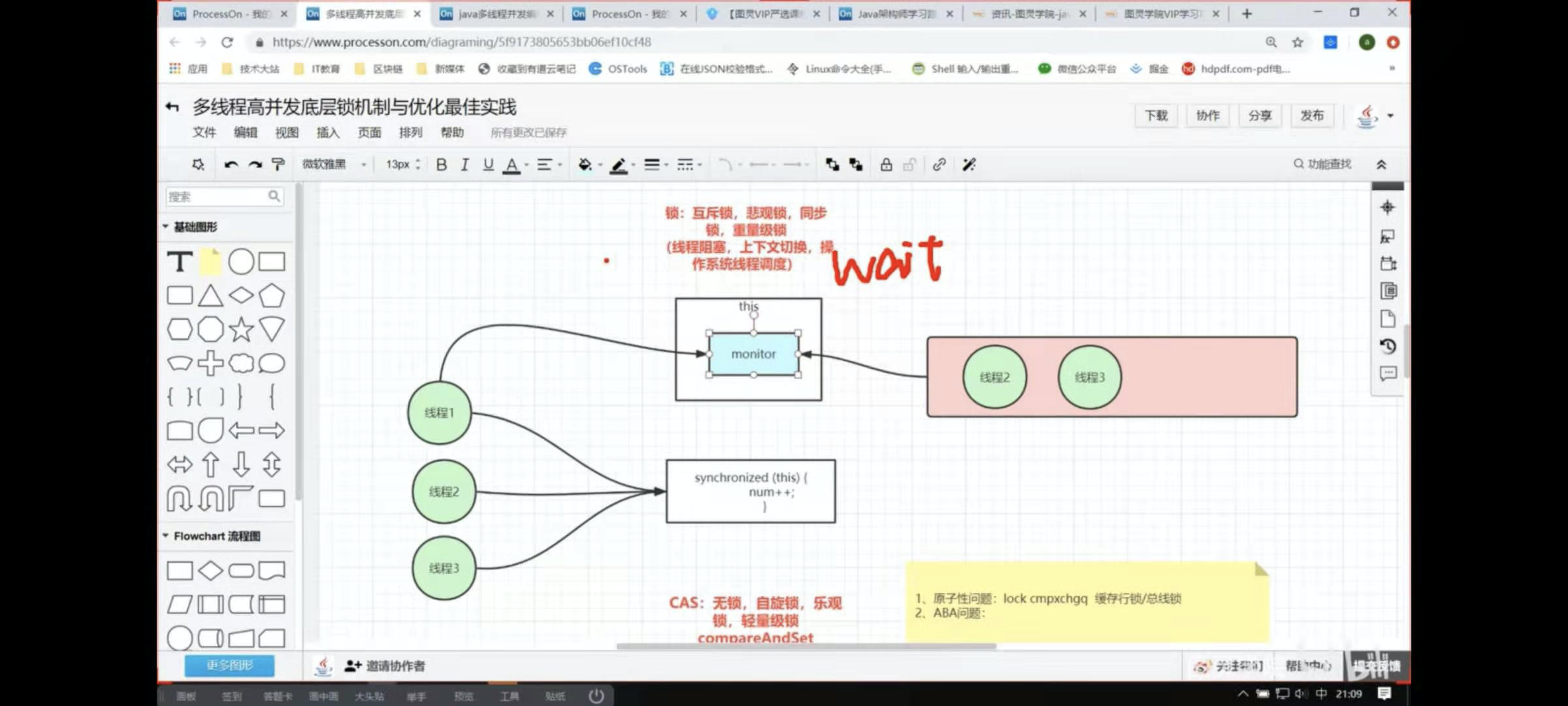Click the send to back icon

(x=856, y=165)
